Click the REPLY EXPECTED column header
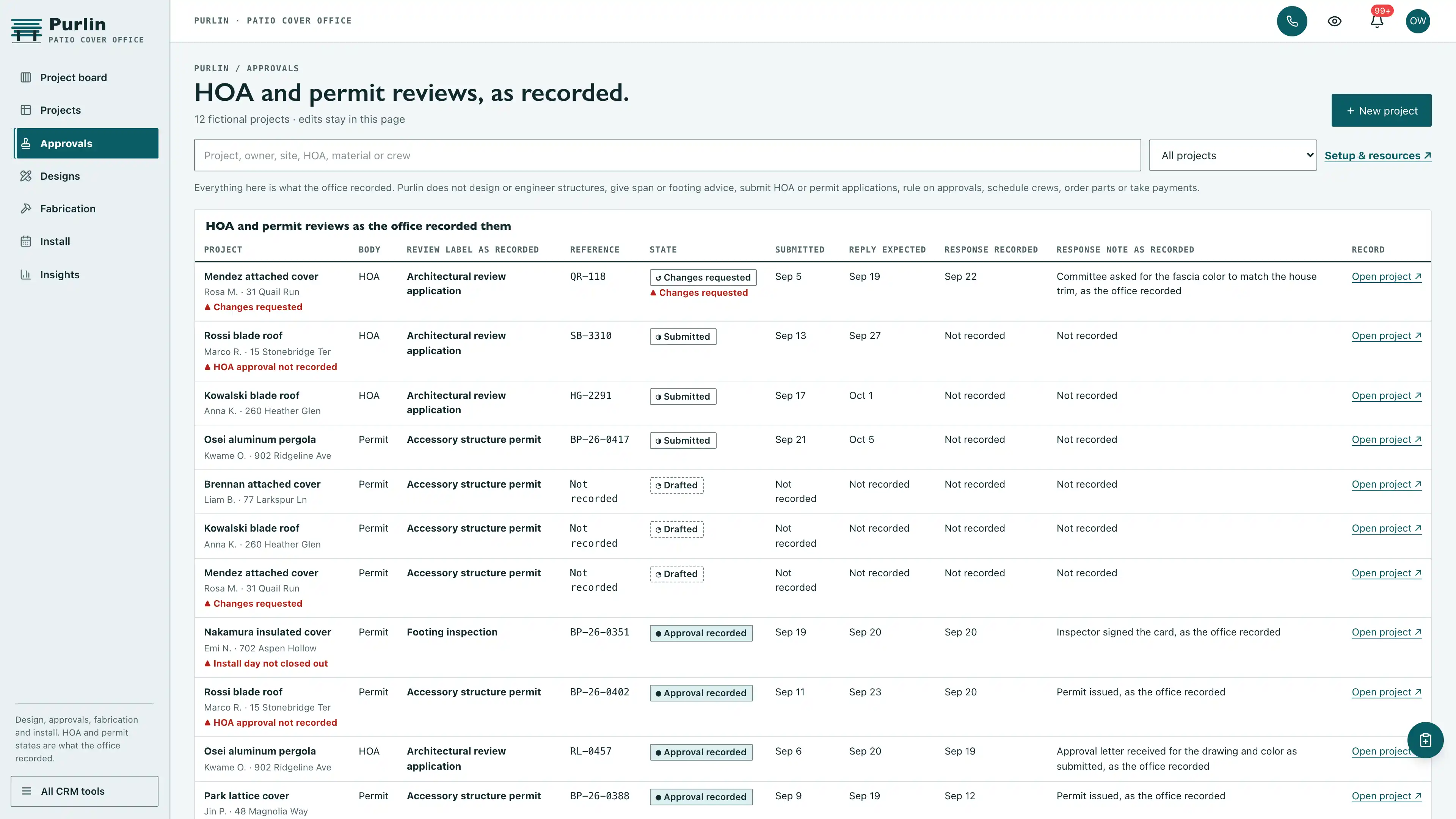The height and width of the screenshot is (819, 1456). [x=887, y=250]
